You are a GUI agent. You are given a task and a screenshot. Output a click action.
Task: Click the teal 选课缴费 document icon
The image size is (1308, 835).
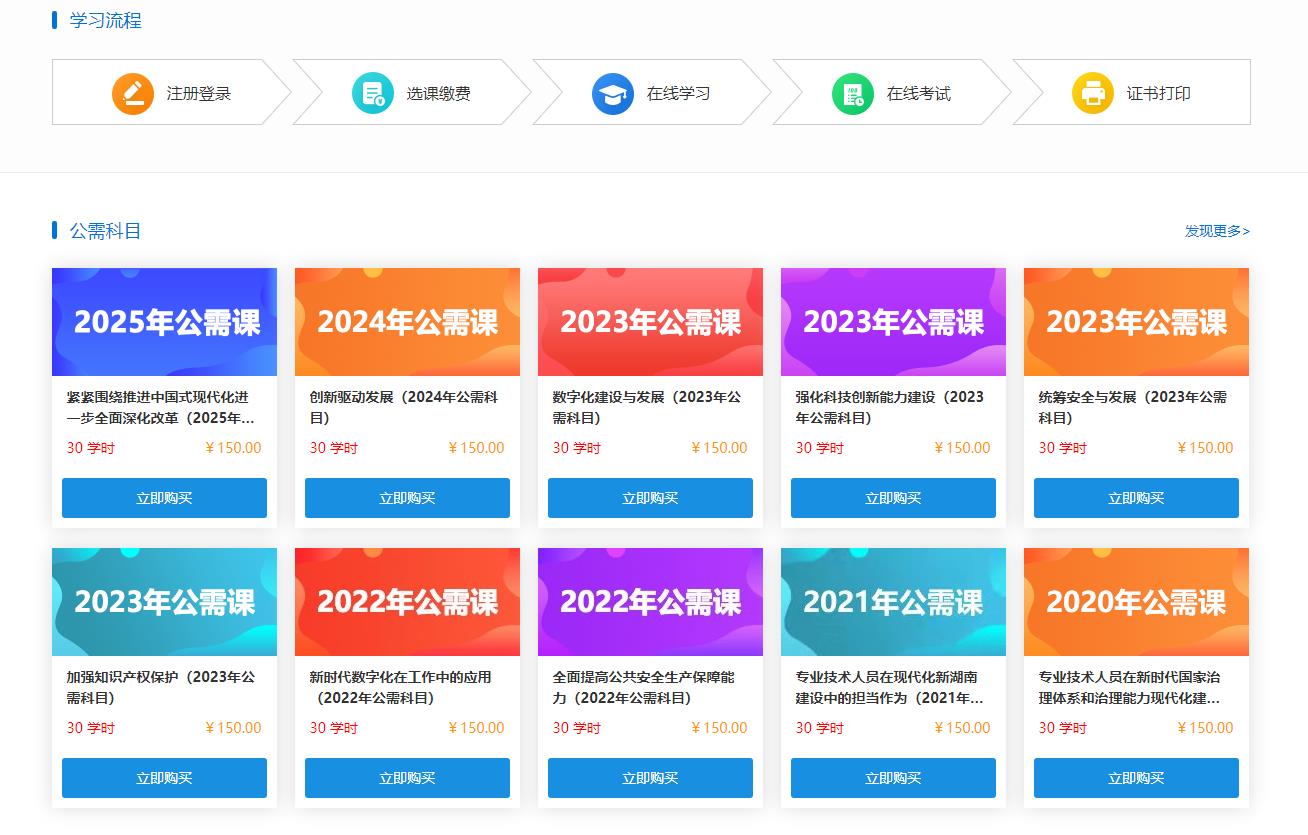(373, 94)
